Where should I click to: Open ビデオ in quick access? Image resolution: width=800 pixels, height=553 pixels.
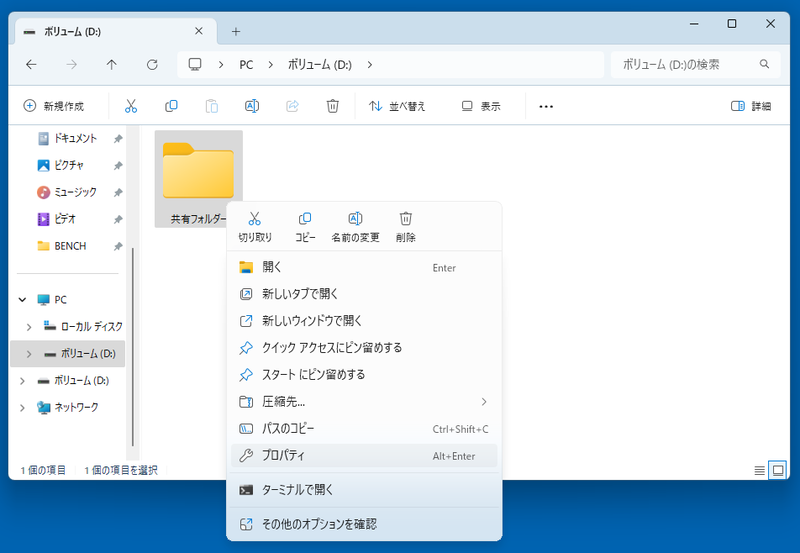click(x=65, y=219)
